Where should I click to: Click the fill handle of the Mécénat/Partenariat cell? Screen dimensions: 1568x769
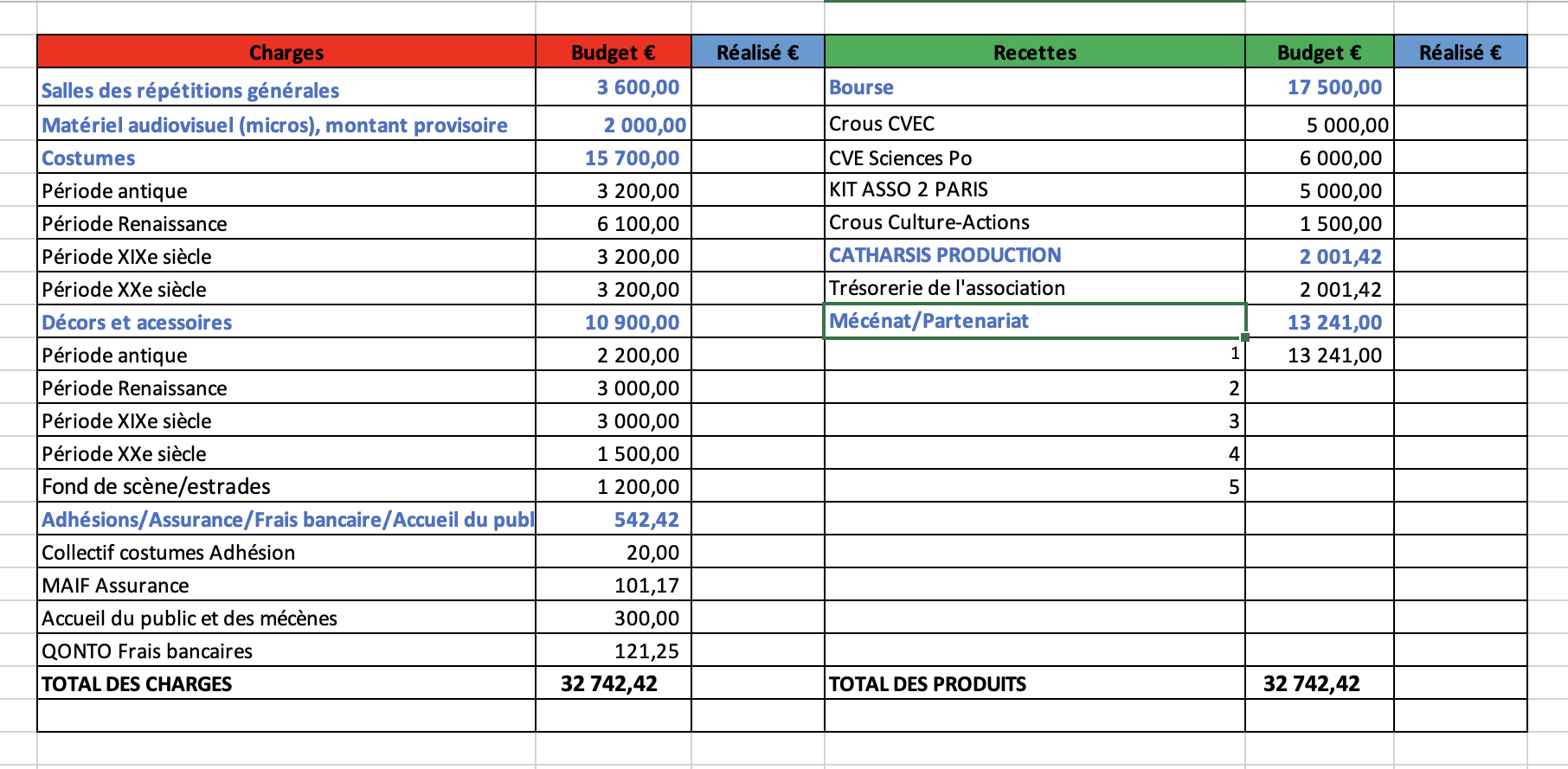pyautogui.click(x=1245, y=337)
